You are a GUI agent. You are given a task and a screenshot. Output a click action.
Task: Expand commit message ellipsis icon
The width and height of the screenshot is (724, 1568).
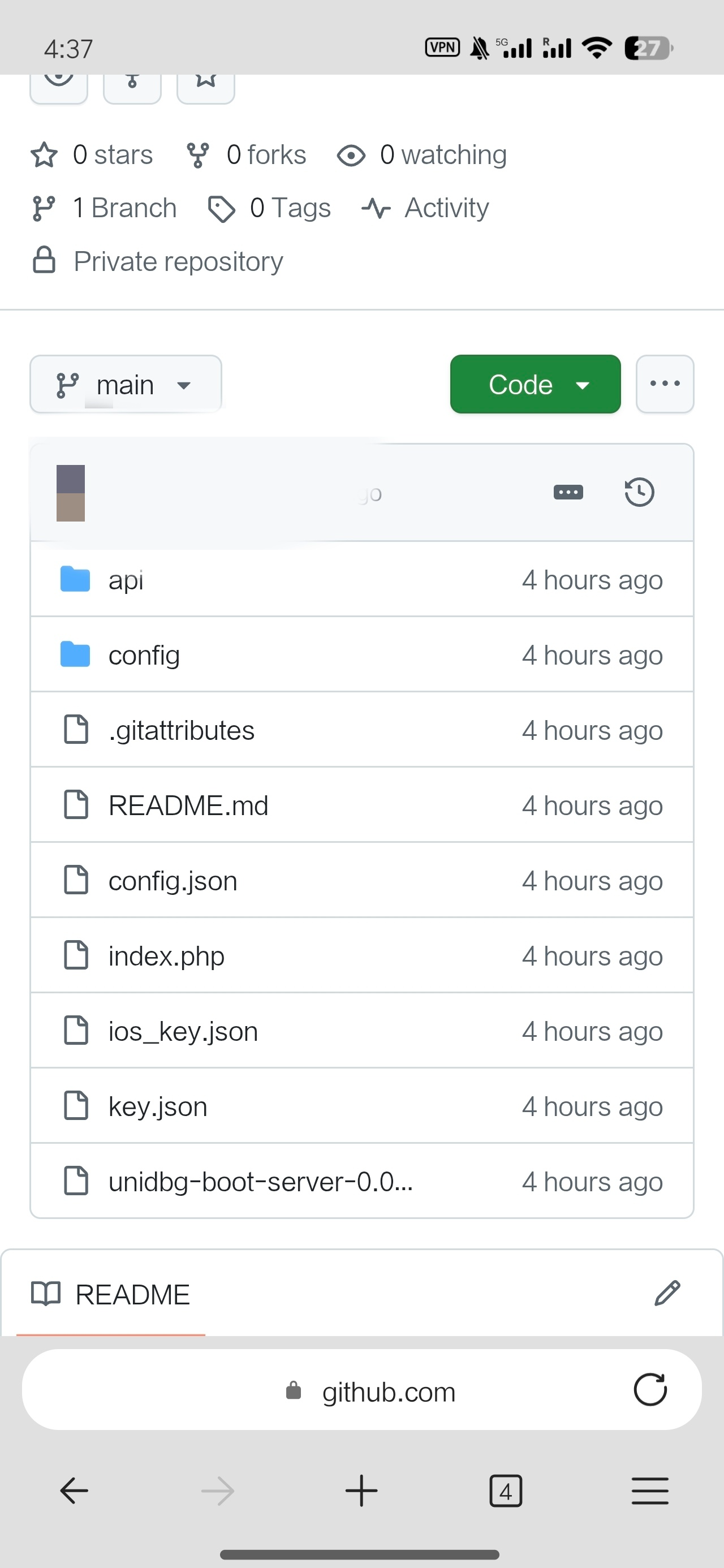567,492
